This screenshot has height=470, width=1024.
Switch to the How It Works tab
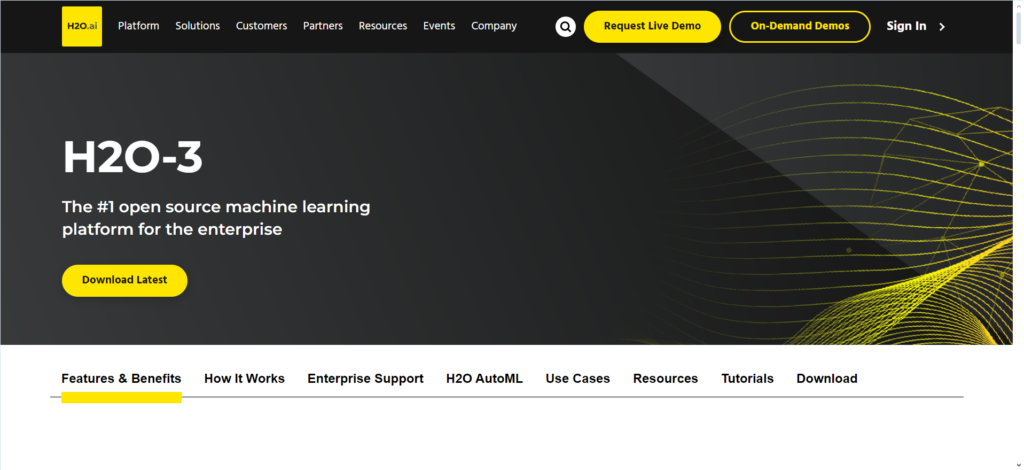[x=244, y=379]
